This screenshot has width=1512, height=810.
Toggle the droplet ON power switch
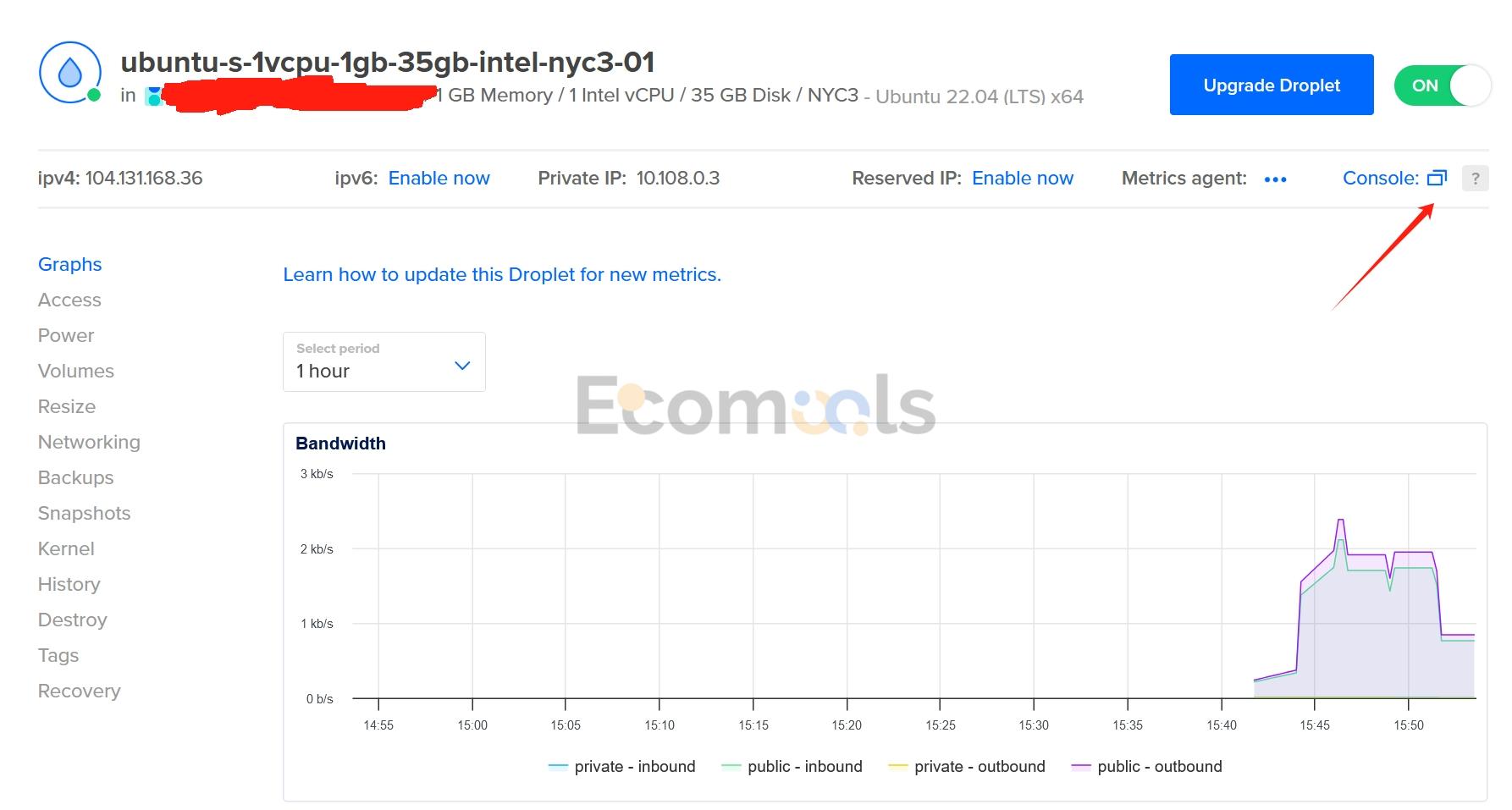click(x=1443, y=85)
